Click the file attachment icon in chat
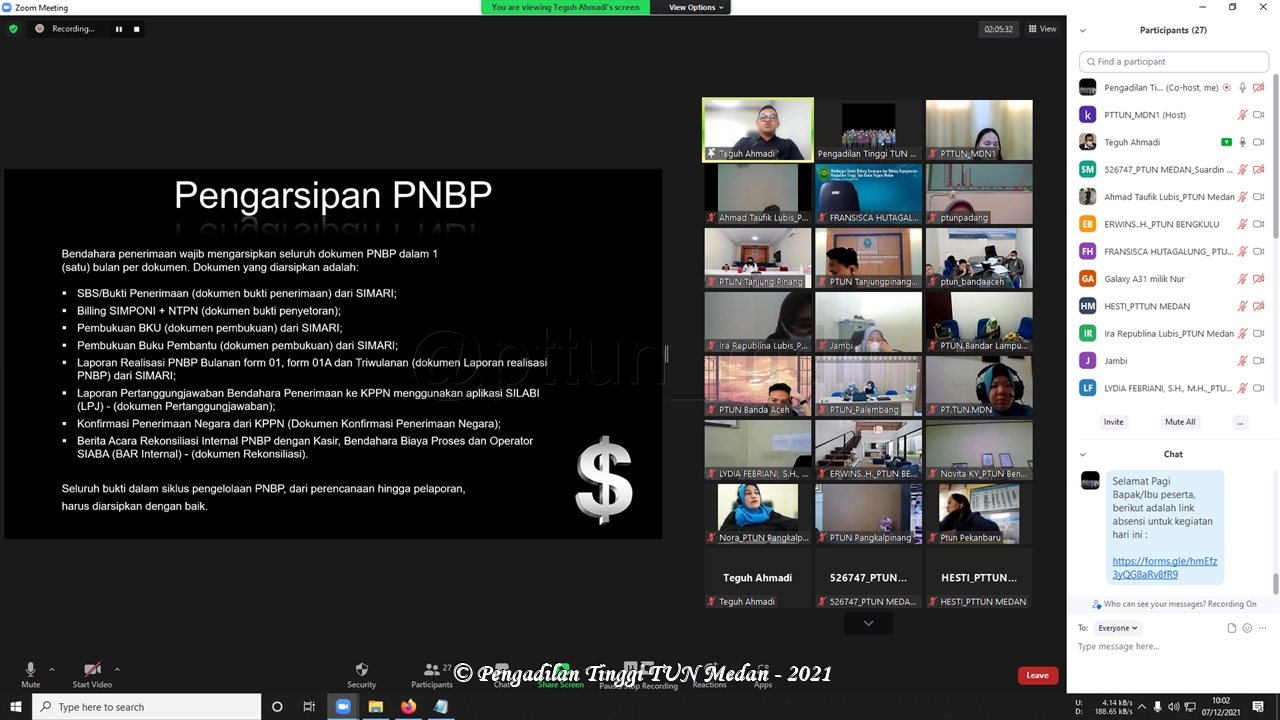 click(x=1232, y=628)
